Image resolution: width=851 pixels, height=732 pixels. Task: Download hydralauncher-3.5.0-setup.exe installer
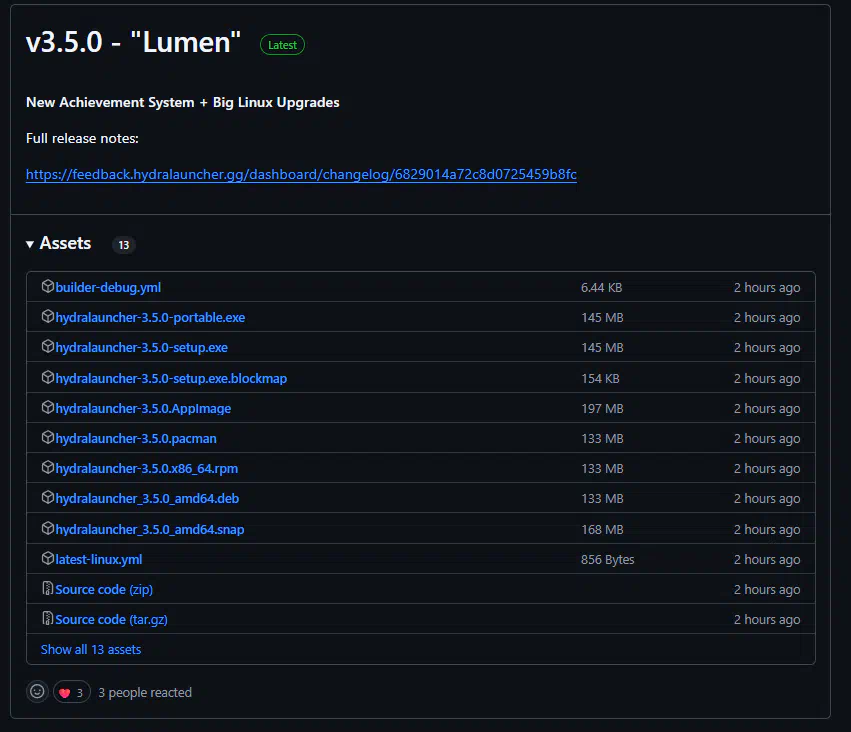point(142,347)
